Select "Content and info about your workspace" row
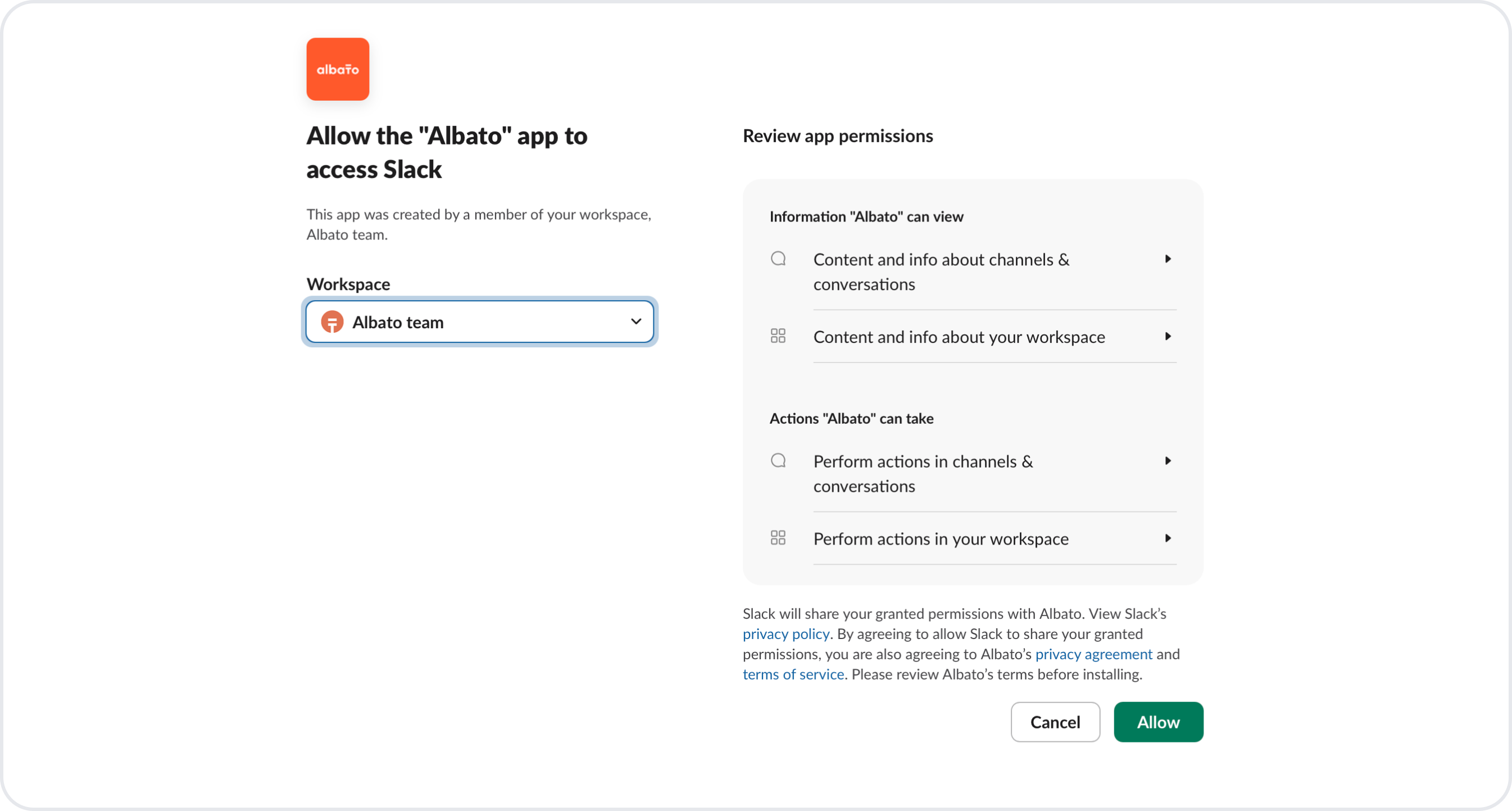 point(959,337)
